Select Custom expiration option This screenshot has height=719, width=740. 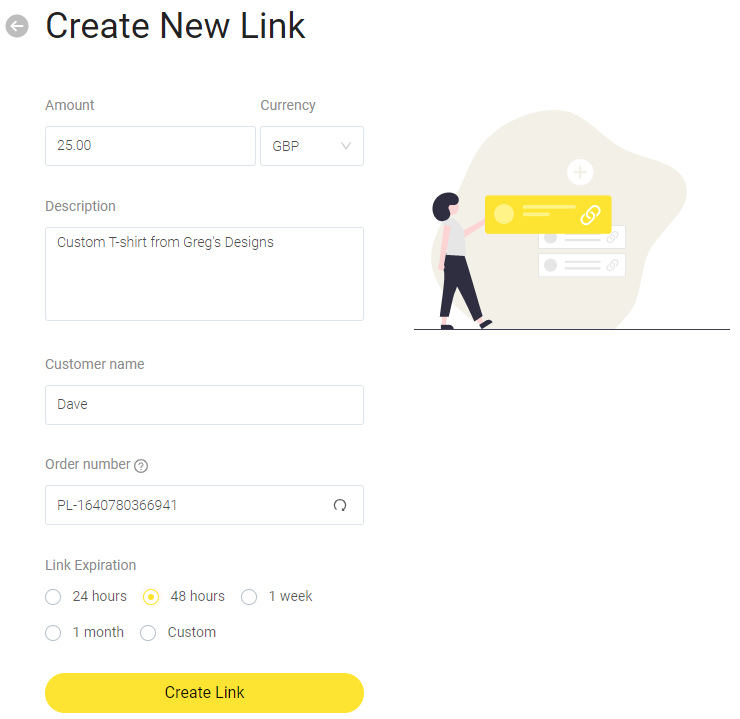pos(148,633)
